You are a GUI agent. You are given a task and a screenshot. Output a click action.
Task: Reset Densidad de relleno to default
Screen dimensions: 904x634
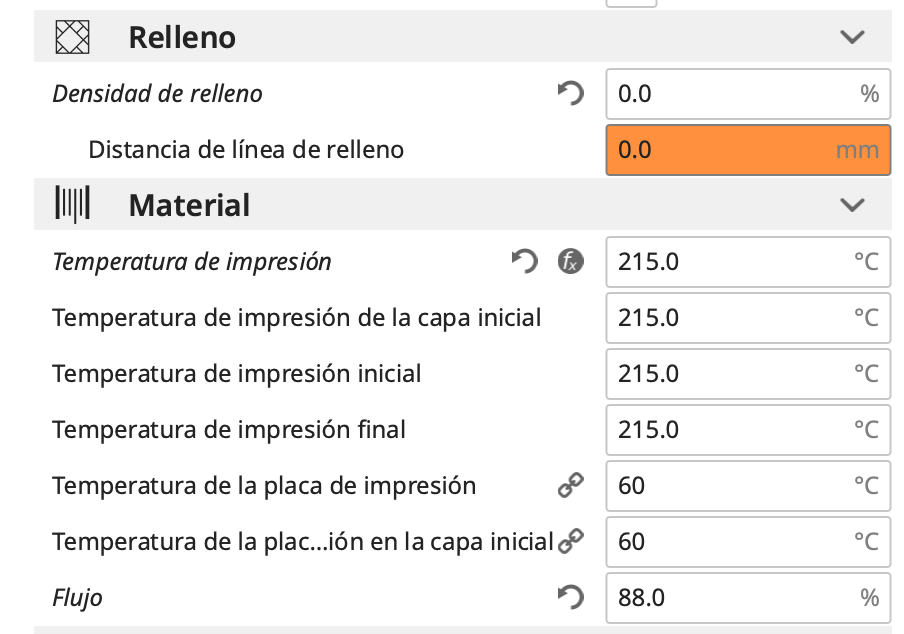[570, 94]
